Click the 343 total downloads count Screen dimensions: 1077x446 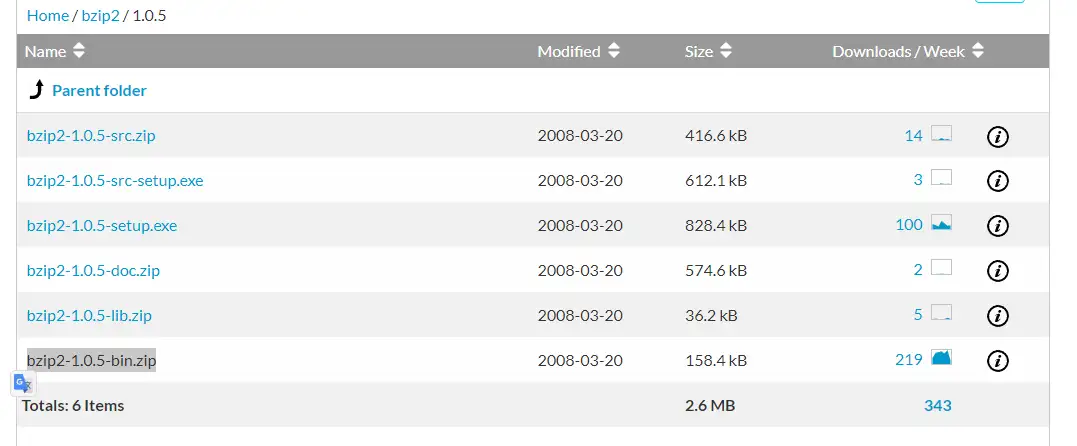coord(938,405)
